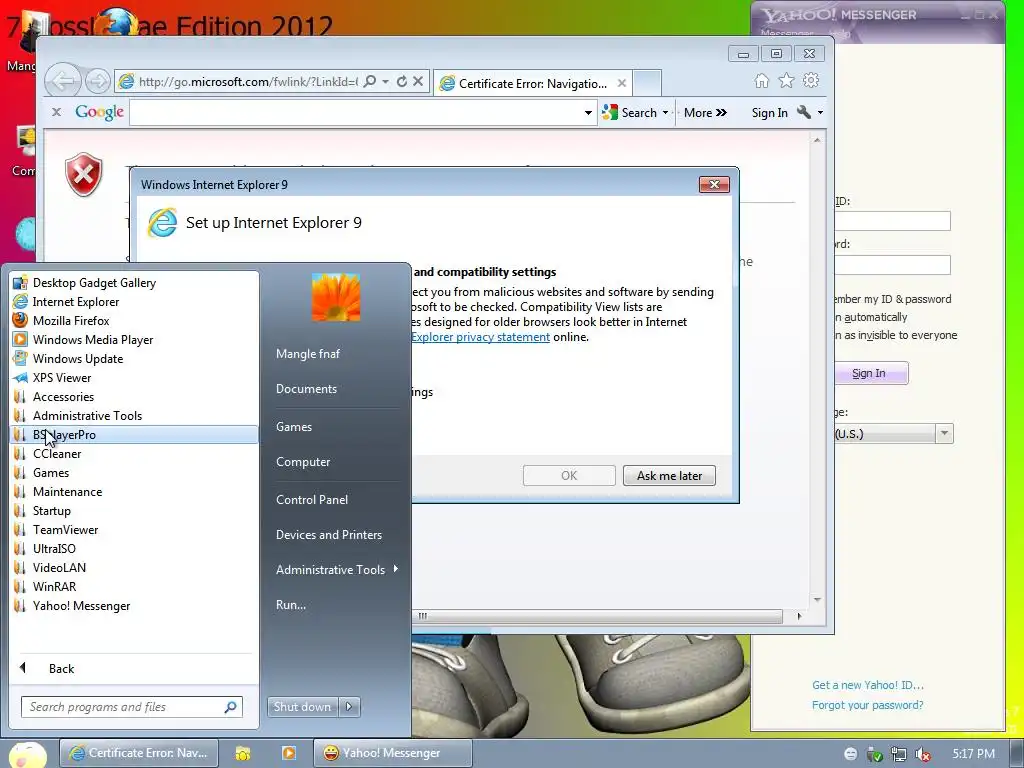This screenshot has width=1024, height=768.
Task: Click the Windows Start orb
Action: (27, 754)
